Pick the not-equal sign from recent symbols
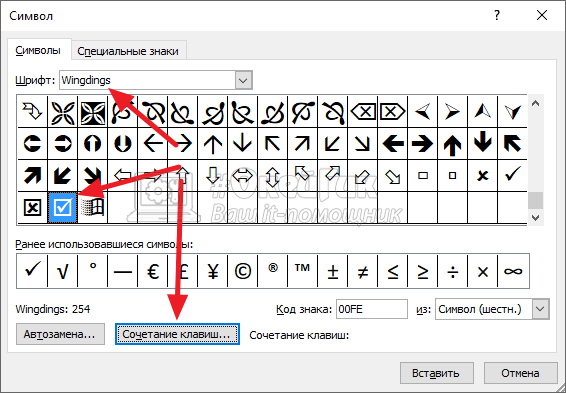The height and width of the screenshot is (393, 566). click(x=362, y=271)
